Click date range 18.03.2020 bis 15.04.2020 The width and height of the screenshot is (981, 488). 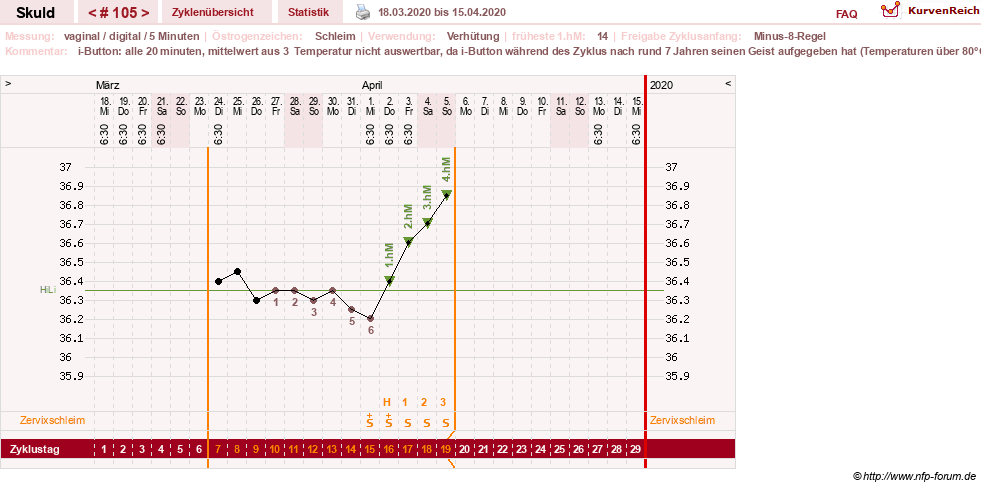pos(442,13)
